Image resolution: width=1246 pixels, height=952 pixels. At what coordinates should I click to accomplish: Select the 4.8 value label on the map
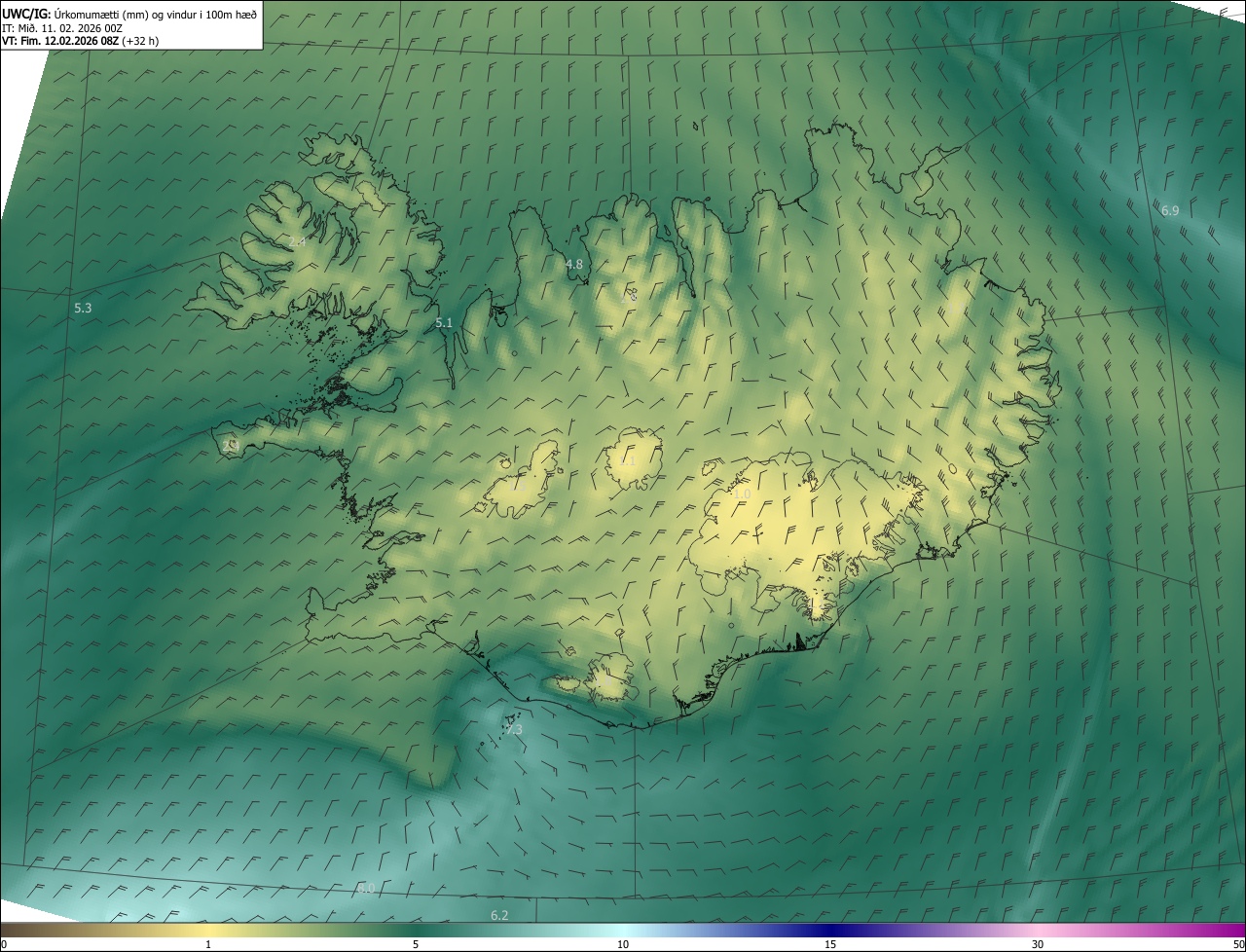tap(574, 265)
